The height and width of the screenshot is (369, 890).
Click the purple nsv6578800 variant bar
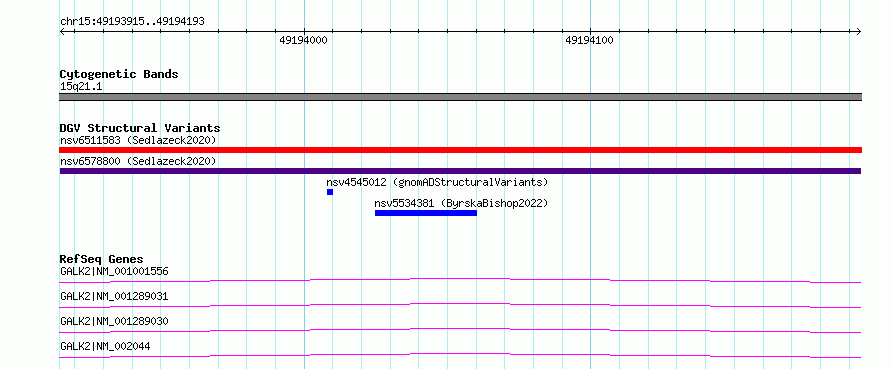coord(460,171)
